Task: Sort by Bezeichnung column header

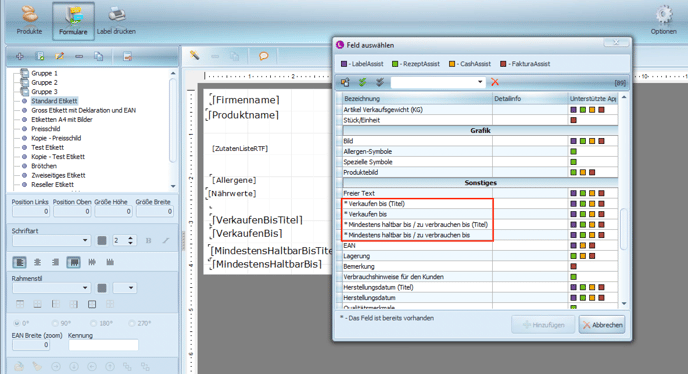Action: click(x=417, y=99)
